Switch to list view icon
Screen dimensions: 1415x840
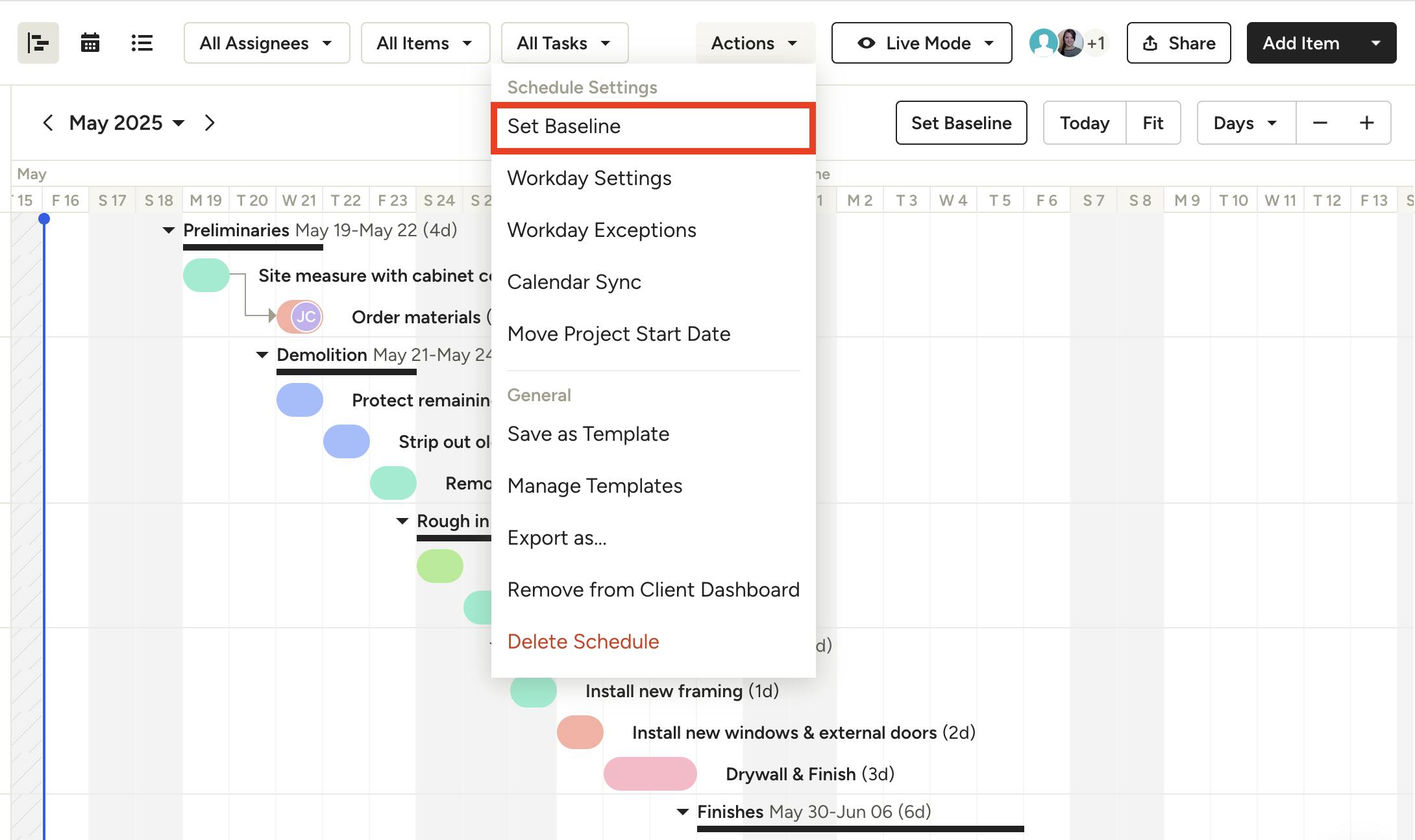[141, 43]
